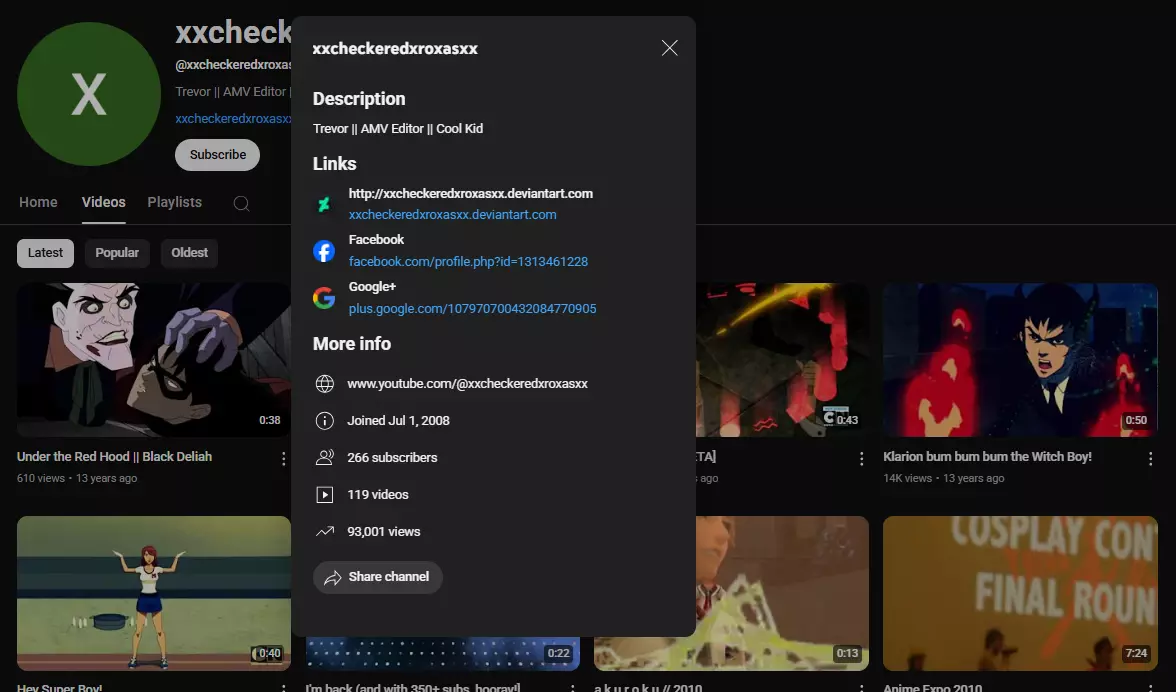Open the plus.google.com profile link
This screenshot has width=1176, height=692.
pos(472,309)
